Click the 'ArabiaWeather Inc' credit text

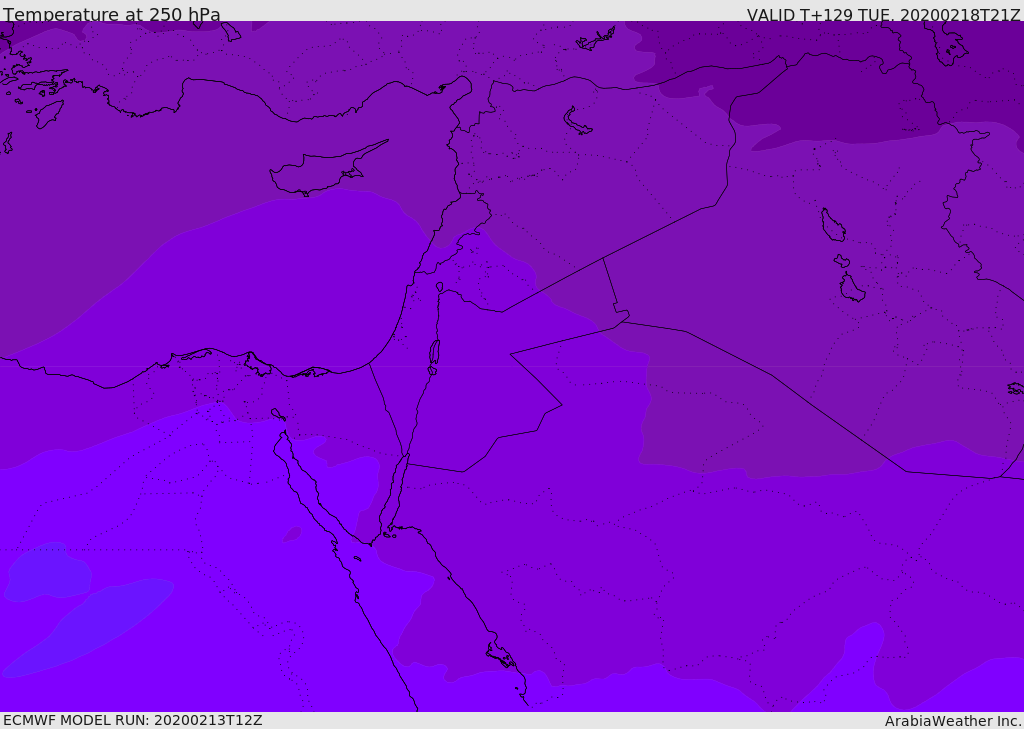click(952, 721)
